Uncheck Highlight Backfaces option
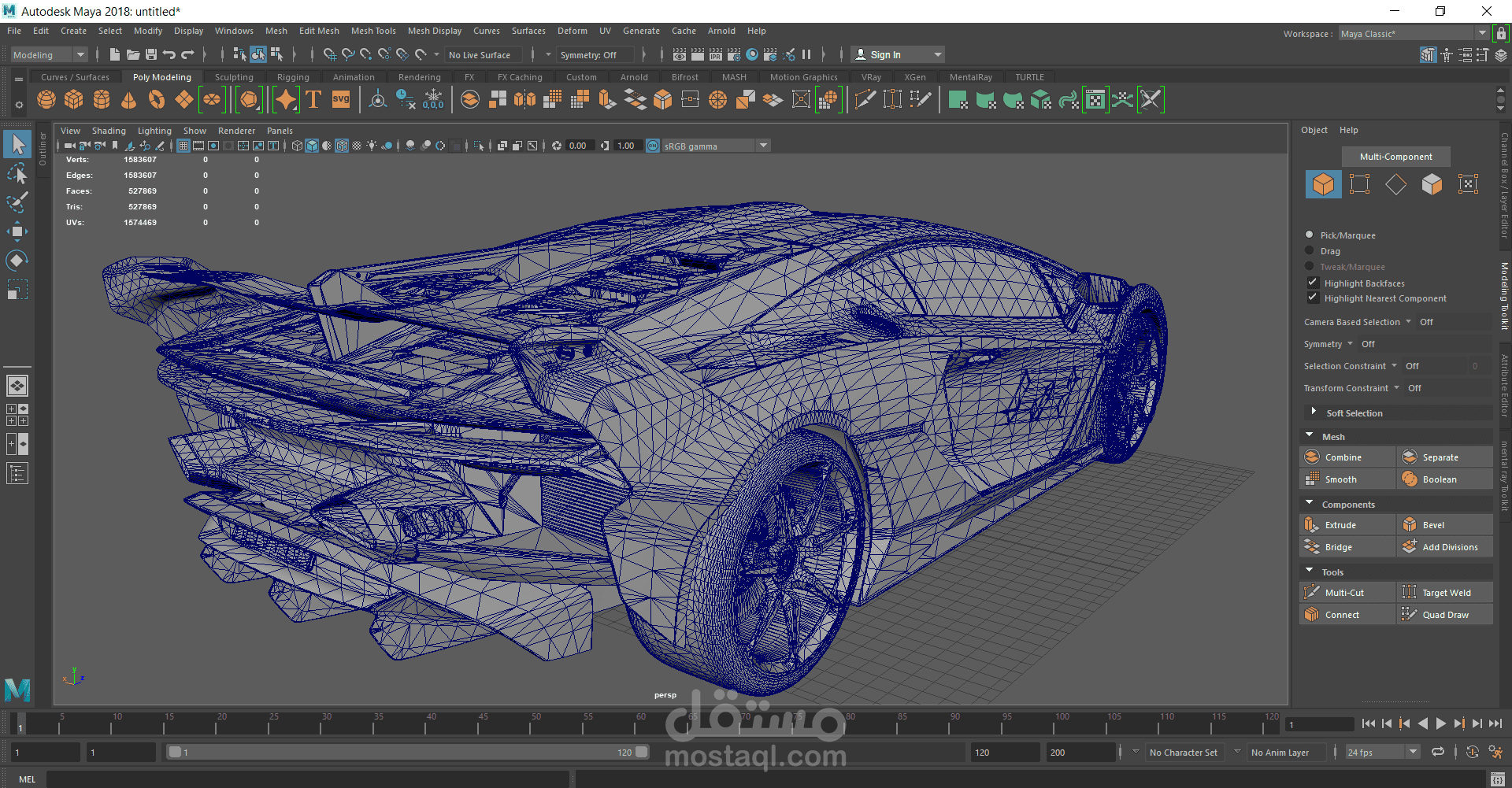 pos(1313,283)
